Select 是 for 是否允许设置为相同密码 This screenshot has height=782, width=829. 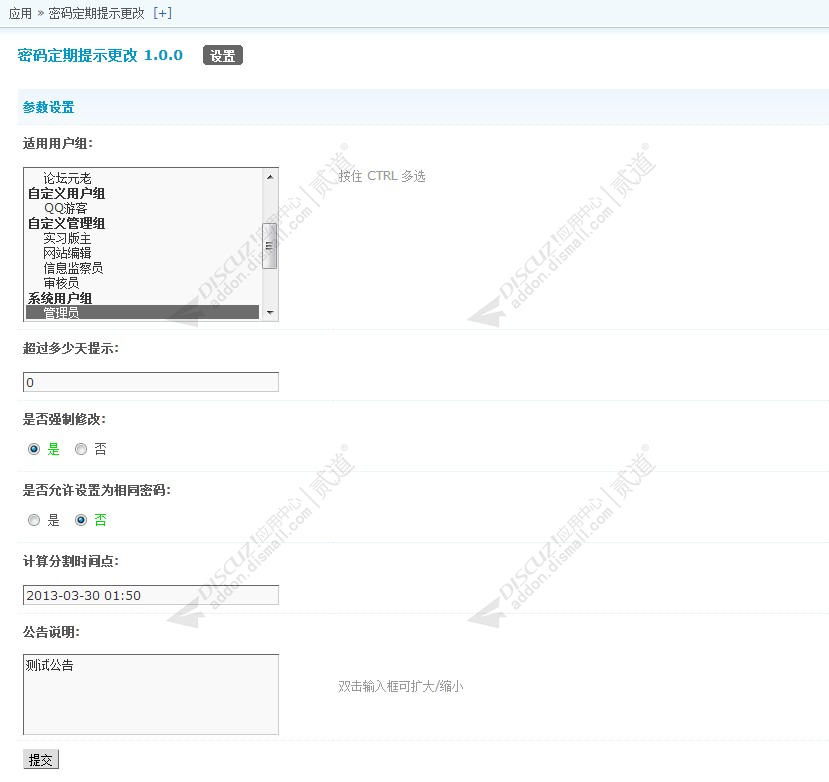tap(34, 520)
